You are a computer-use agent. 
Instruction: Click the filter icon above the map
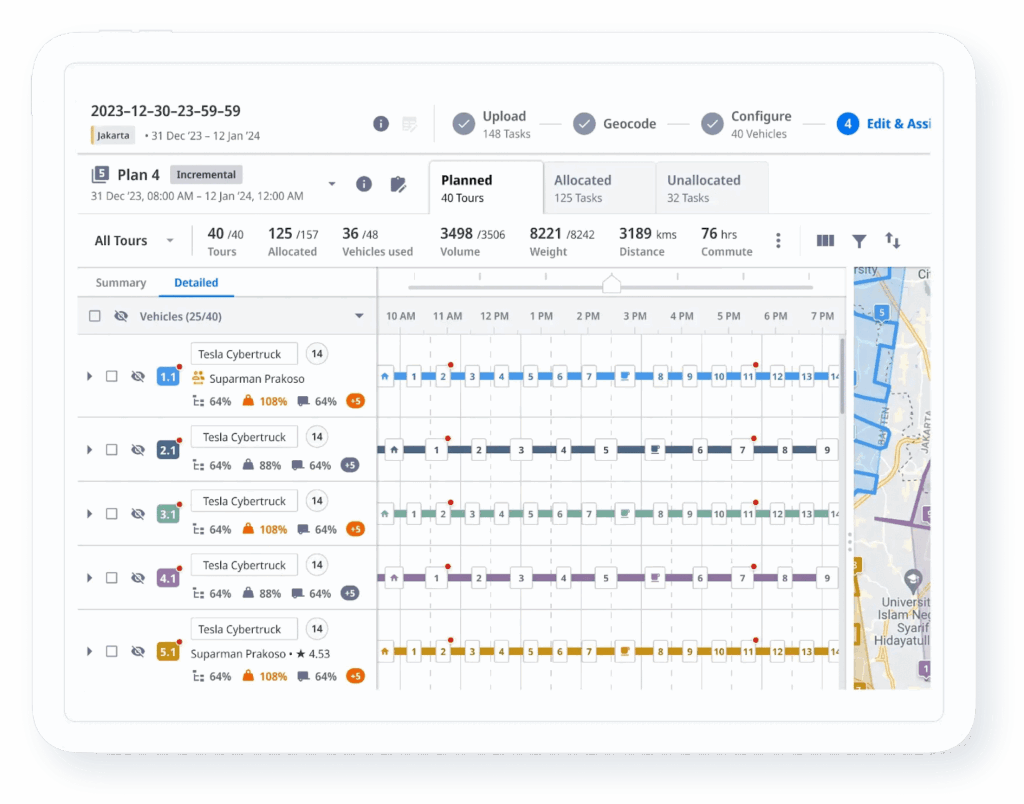(859, 240)
